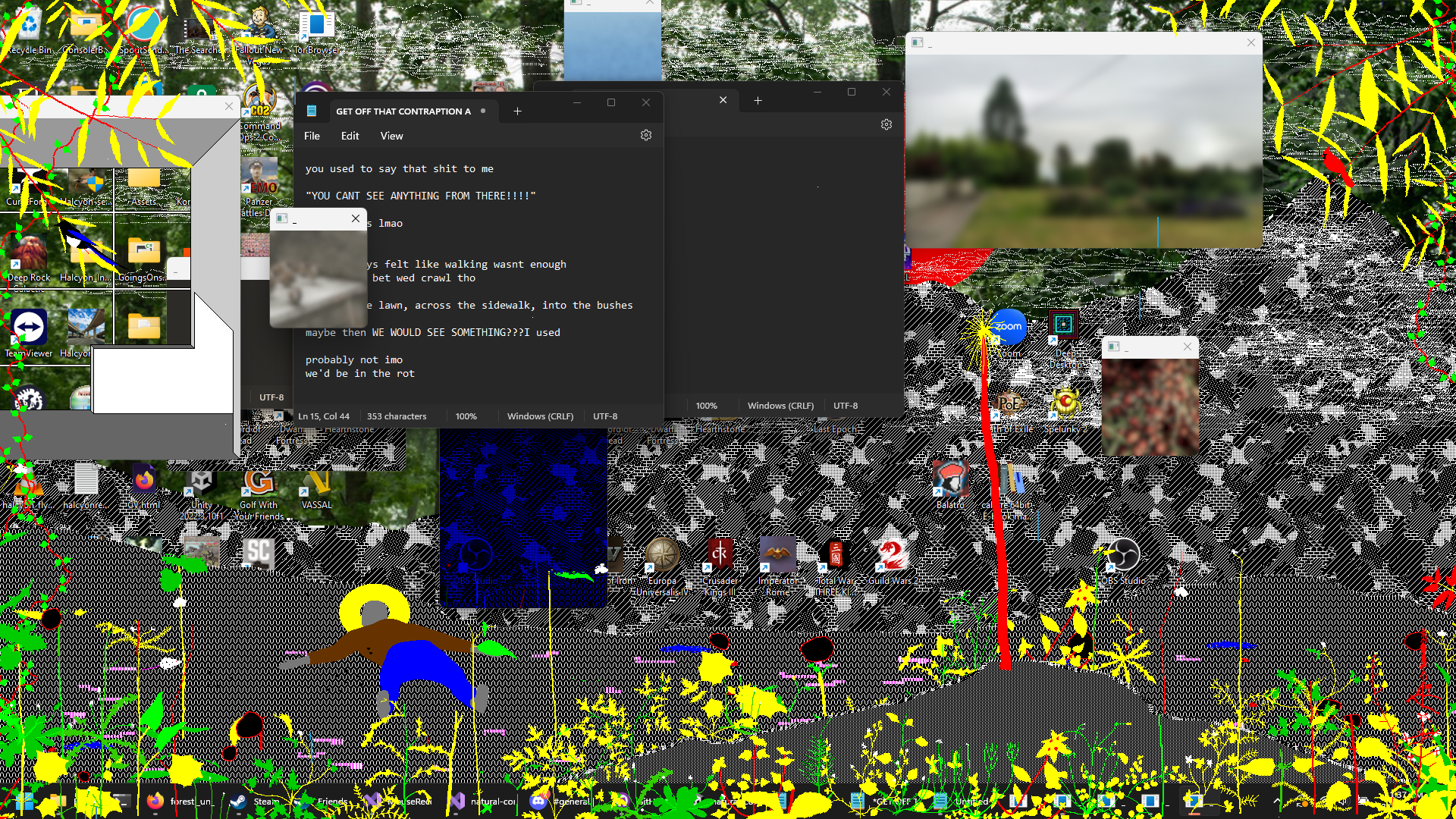Add a new tab in the rear Notepad
Viewport: 1456px width, 819px height.
[758, 101]
